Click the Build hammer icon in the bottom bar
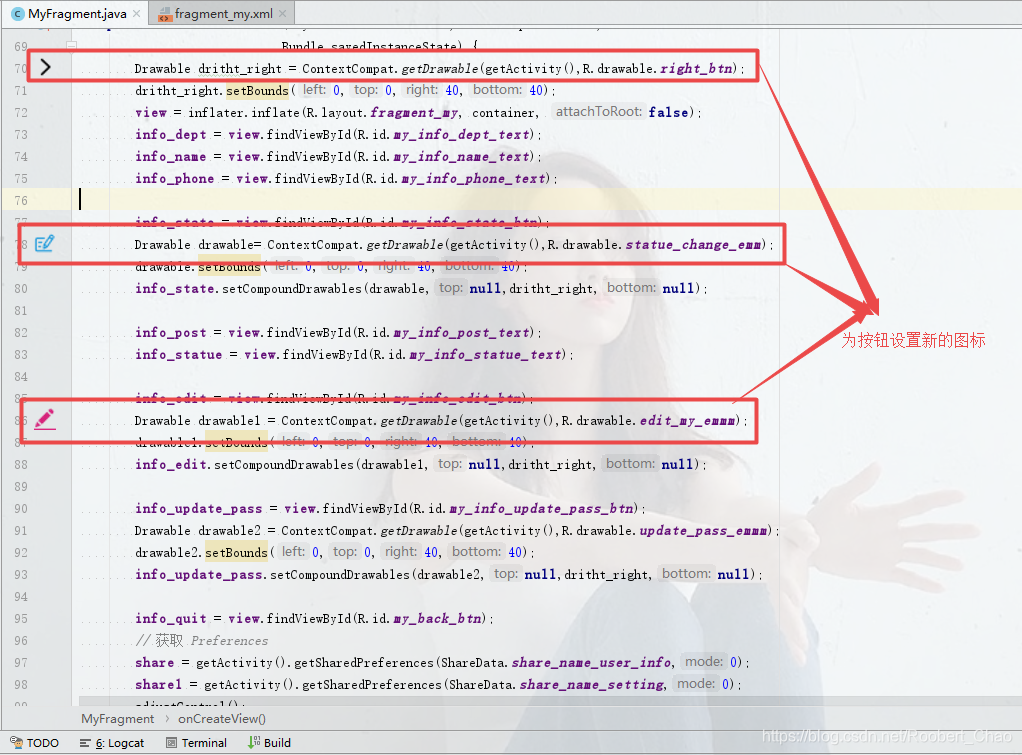 (x=254, y=743)
